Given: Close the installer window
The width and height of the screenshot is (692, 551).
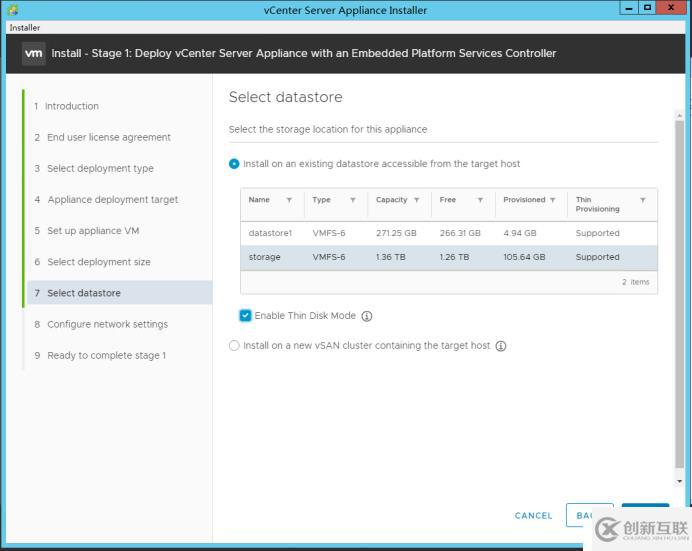Looking at the screenshot, I should [671, 8].
